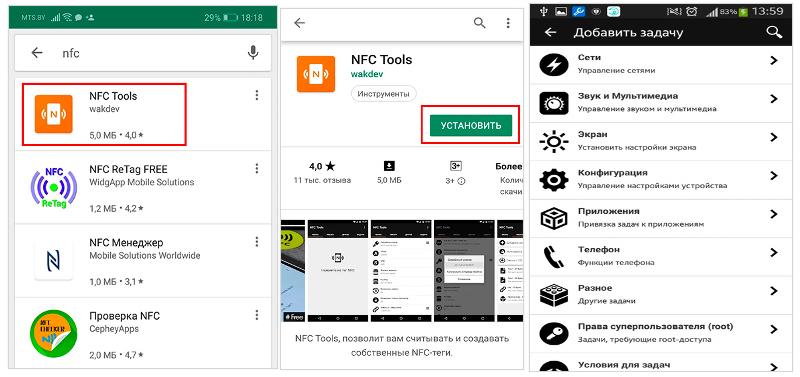Select the Телефон entry title

598,249
